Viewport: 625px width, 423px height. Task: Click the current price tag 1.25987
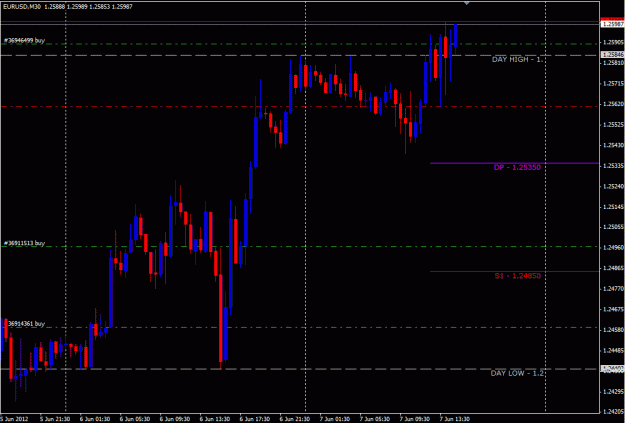pos(612,24)
